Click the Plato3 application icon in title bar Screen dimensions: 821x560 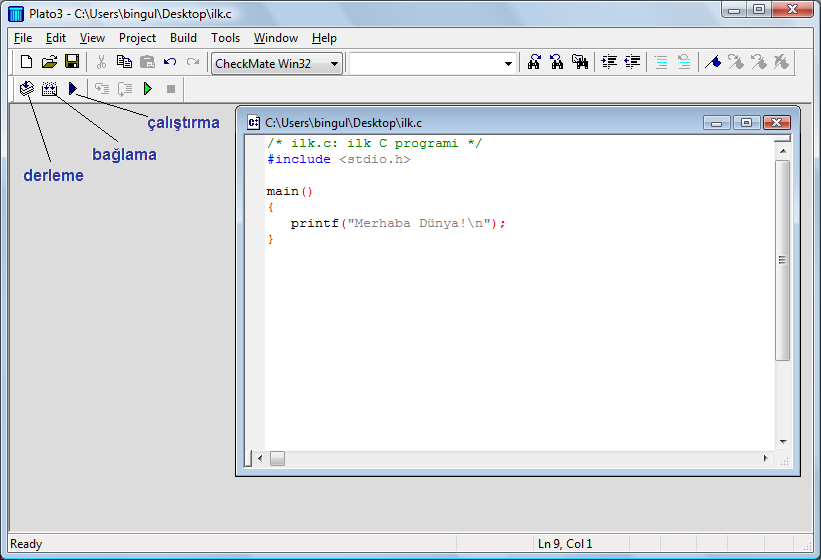point(16,14)
